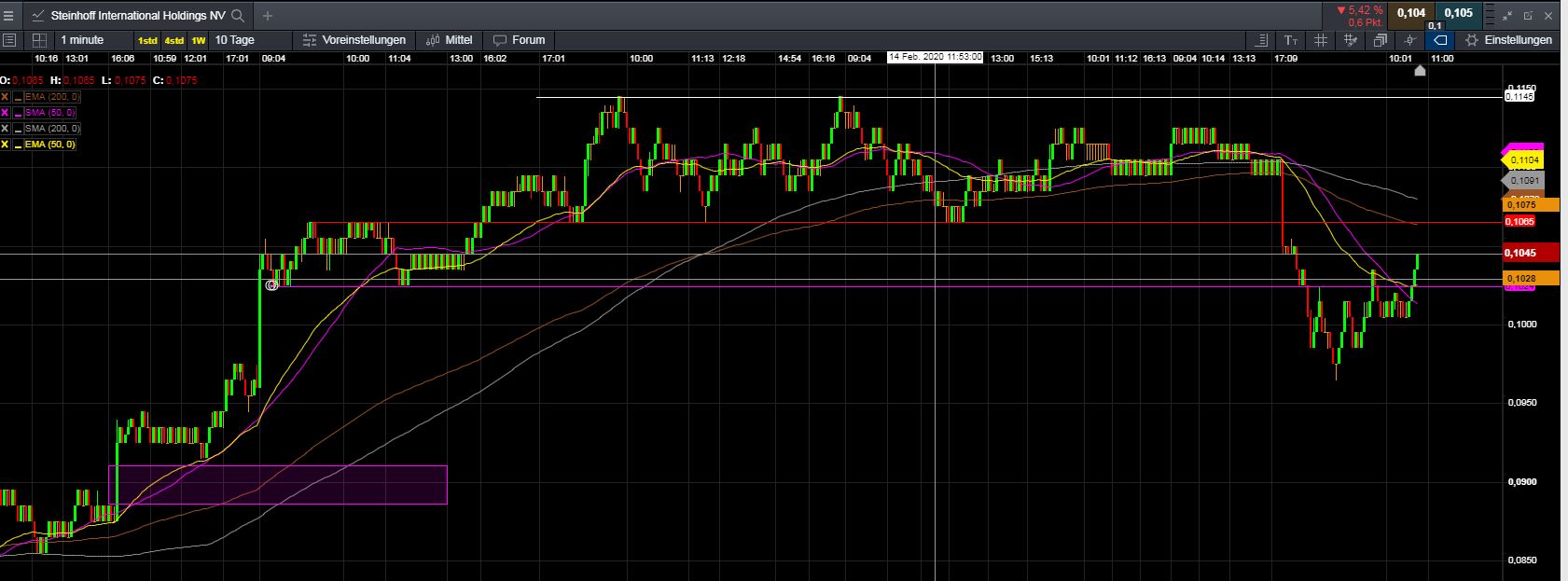Select the 1std timeframe shortcut
Viewport: 1568px width, 581px height.
click(x=147, y=41)
